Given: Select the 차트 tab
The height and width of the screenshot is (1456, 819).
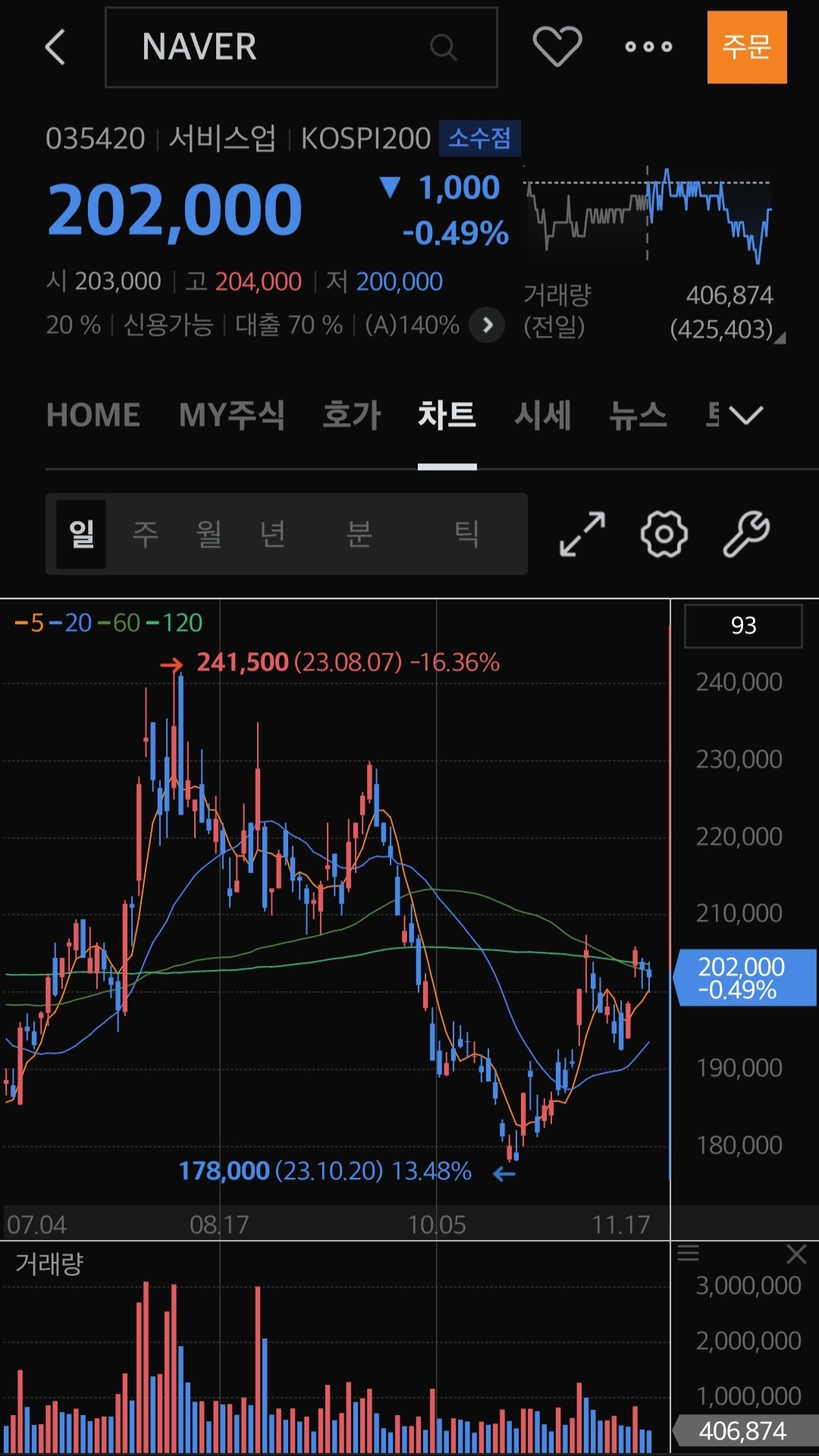Looking at the screenshot, I should point(447,416).
